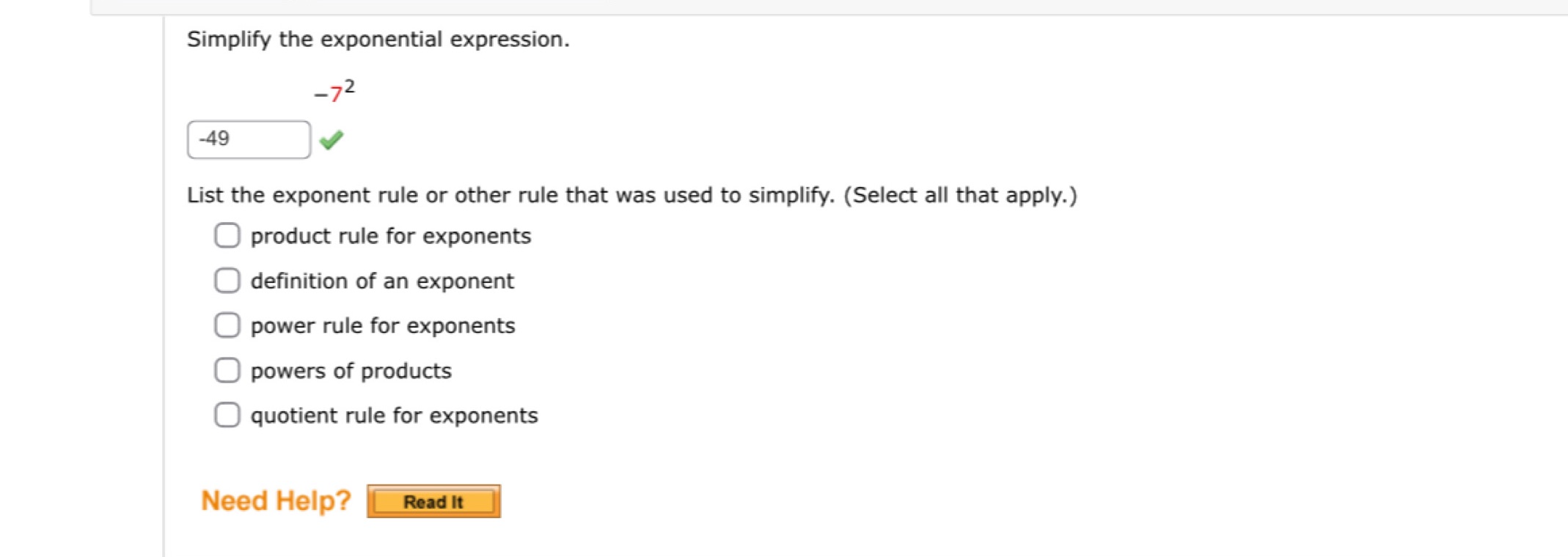Click the Need Help? label

click(275, 500)
